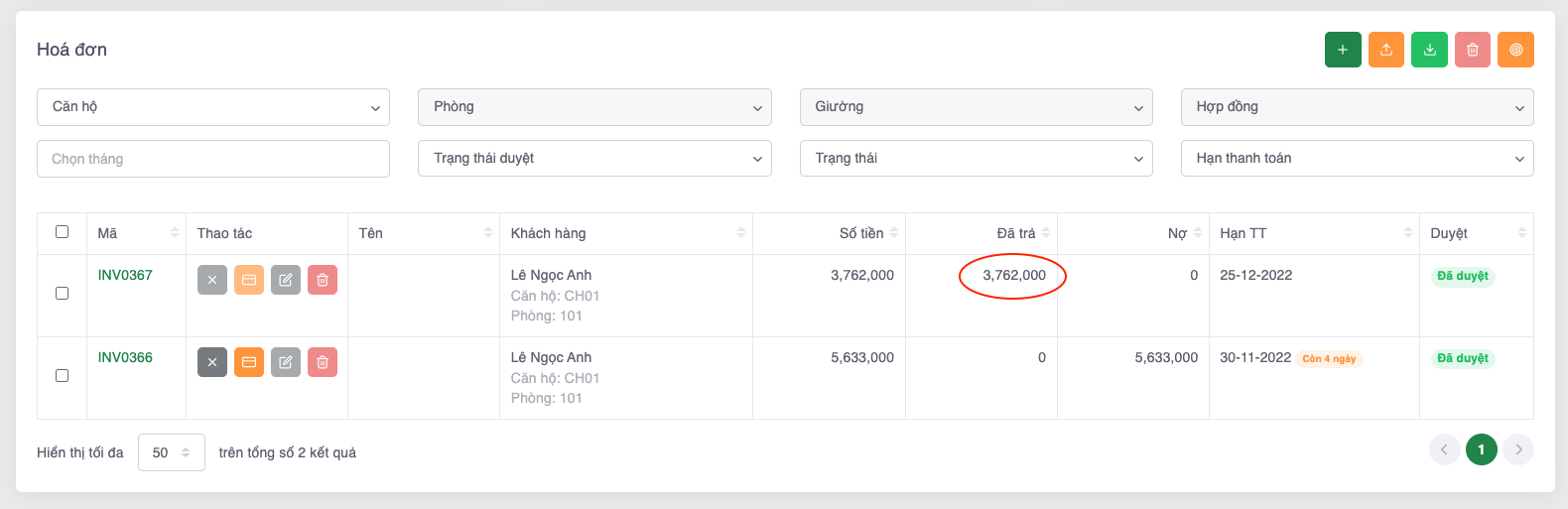Open invoice link INV0367
The image size is (1568, 509).
click(125, 275)
